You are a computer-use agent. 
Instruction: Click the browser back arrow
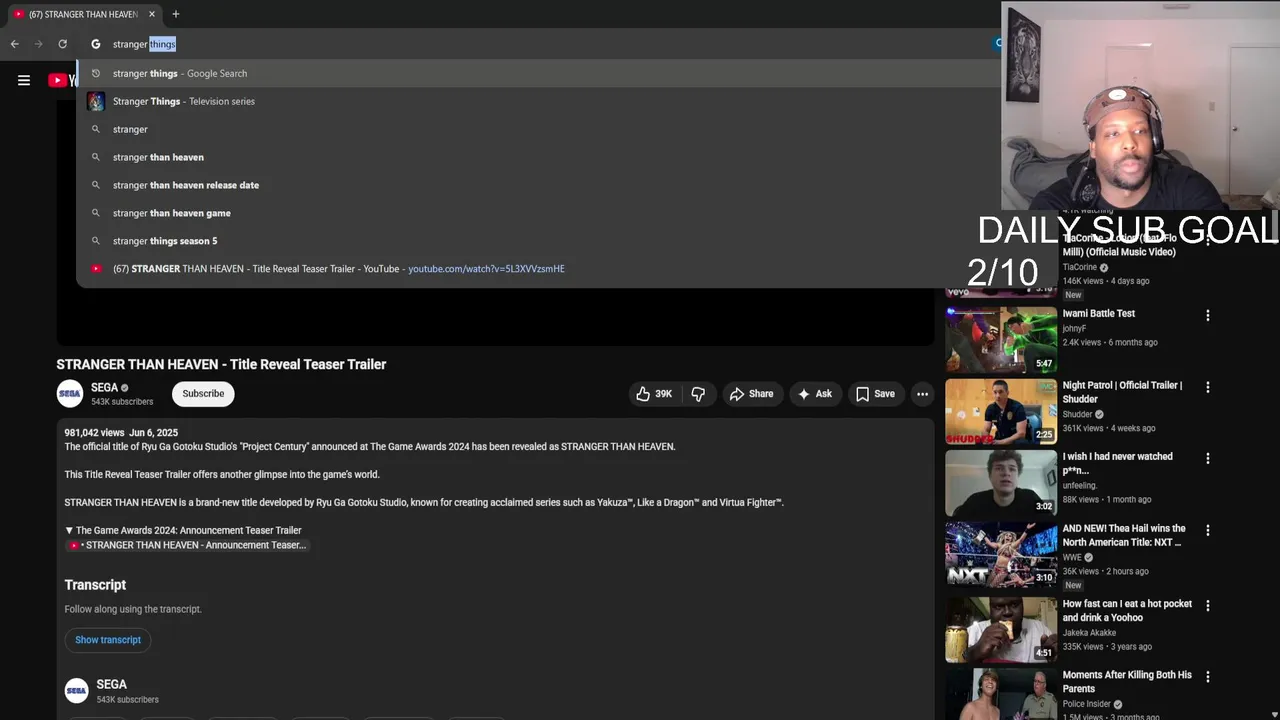(x=14, y=44)
